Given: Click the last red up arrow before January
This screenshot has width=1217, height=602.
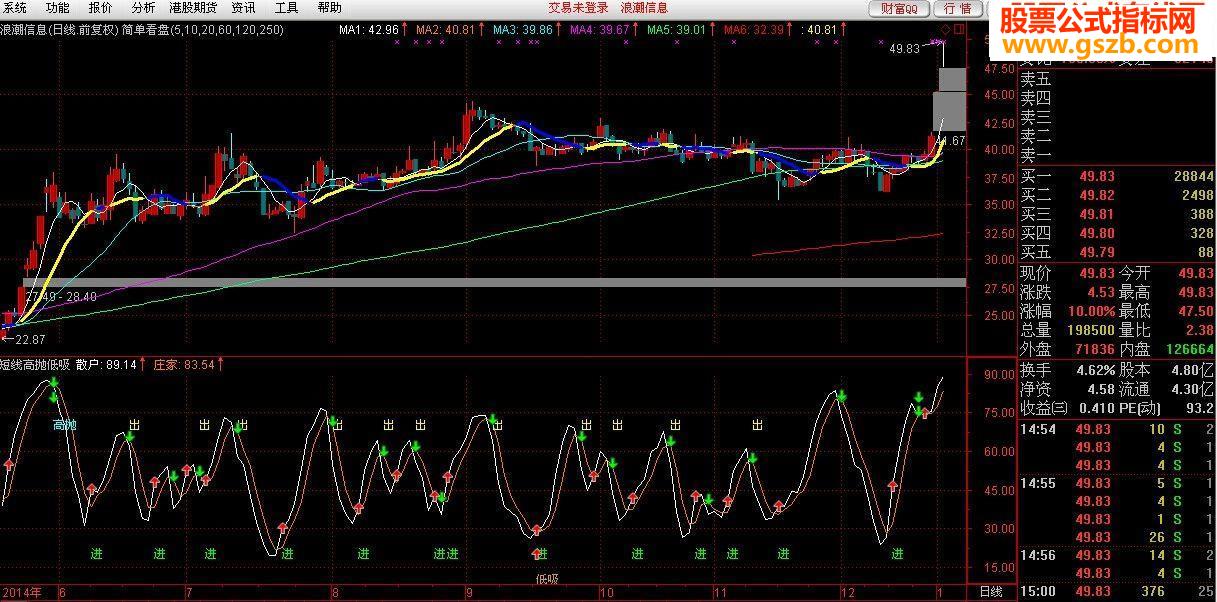Looking at the screenshot, I should [x=925, y=412].
